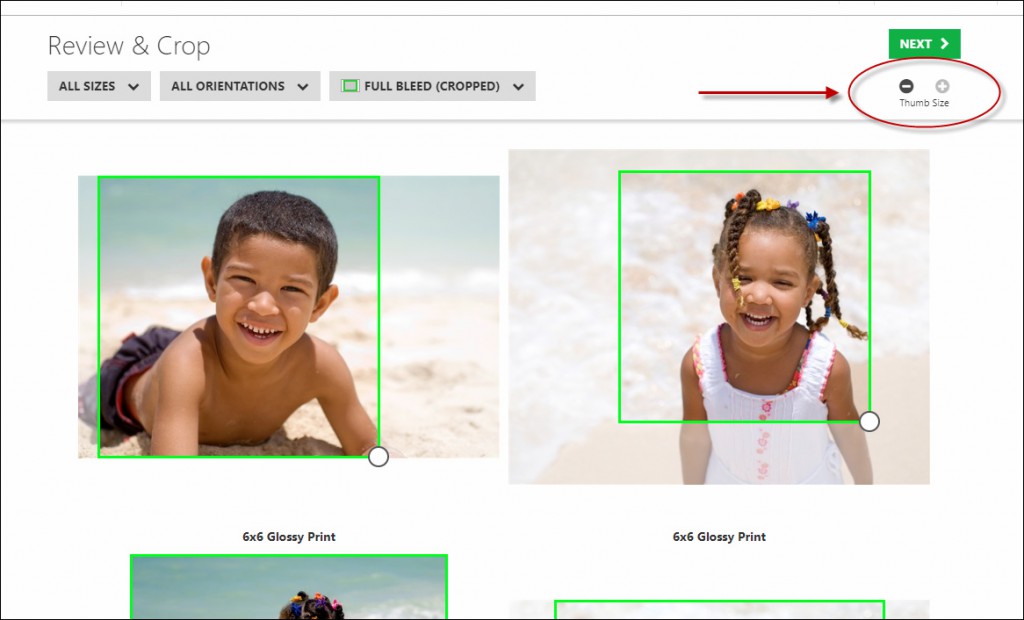Click the 6x6 Glossy Print label under boy photo
The height and width of the screenshot is (620, 1024).
[x=289, y=537]
